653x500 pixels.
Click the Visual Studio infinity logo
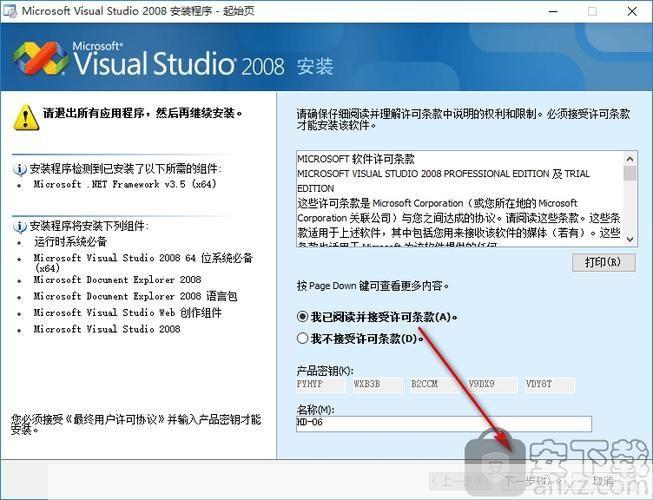coord(40,58)
